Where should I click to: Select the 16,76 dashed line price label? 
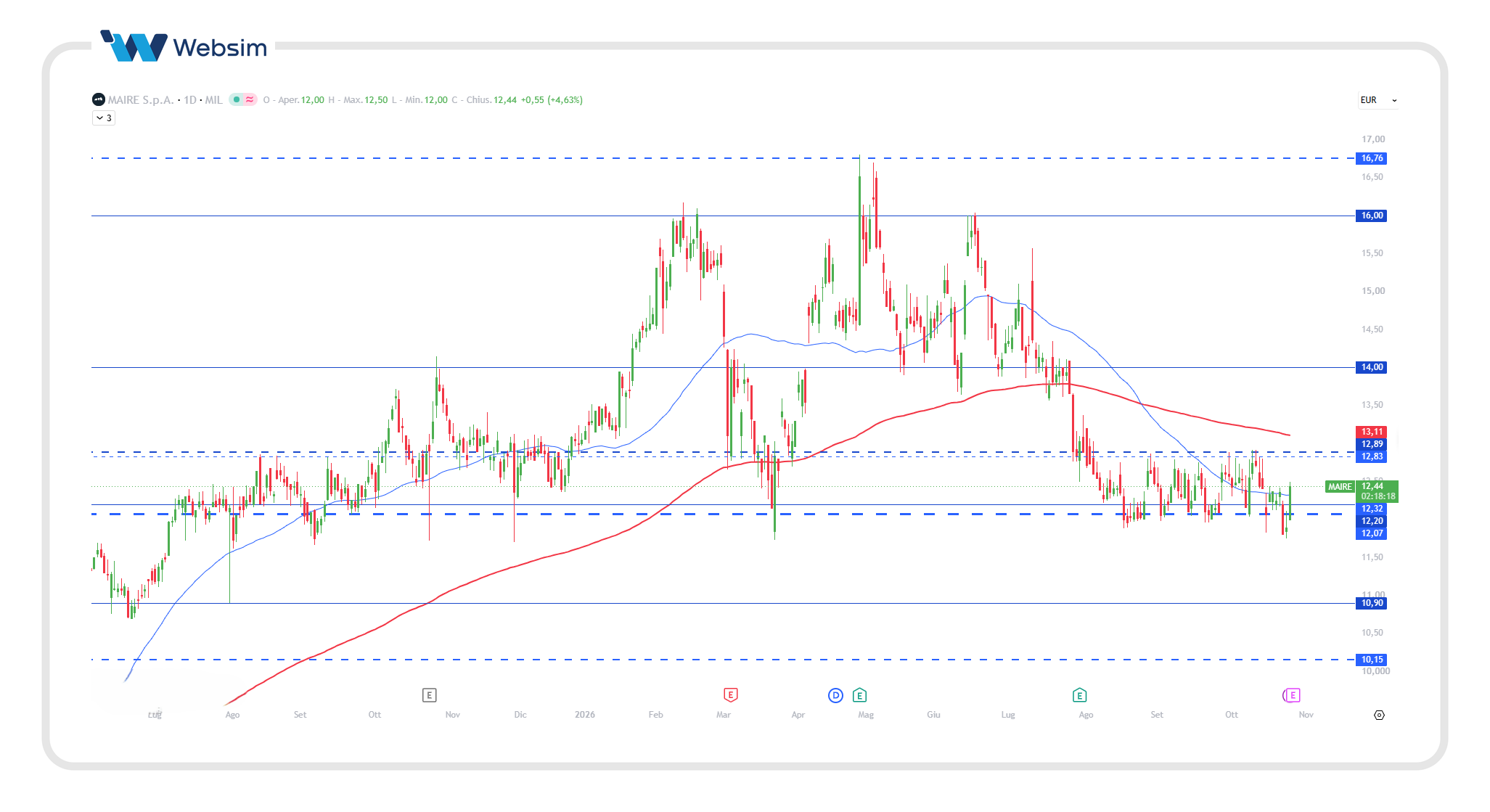[1372, 158]
